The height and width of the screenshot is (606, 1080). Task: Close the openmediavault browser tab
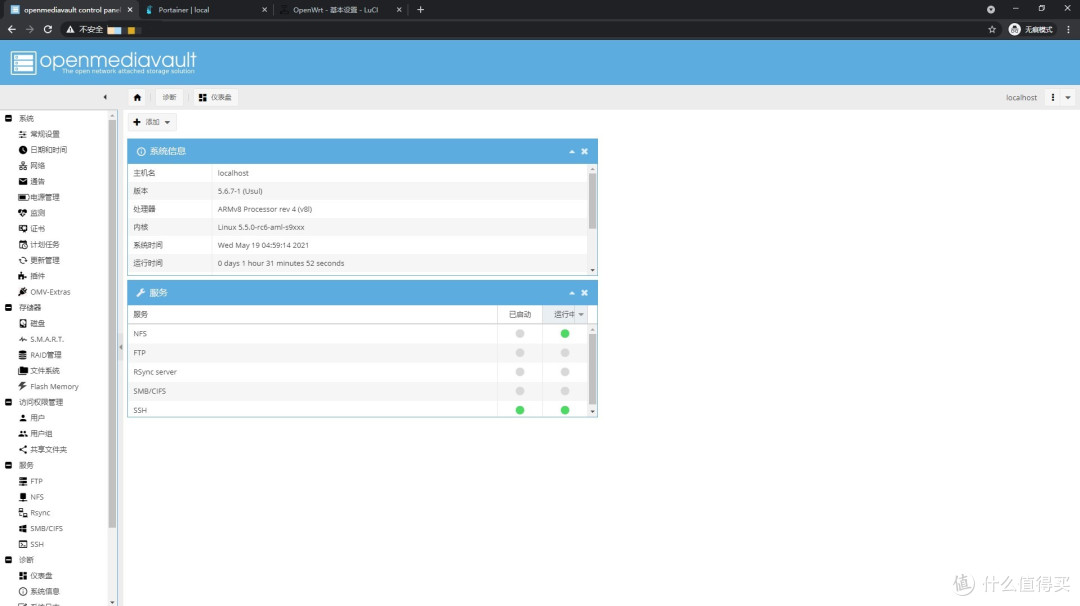pyautogui.click(x=129, y=10)
